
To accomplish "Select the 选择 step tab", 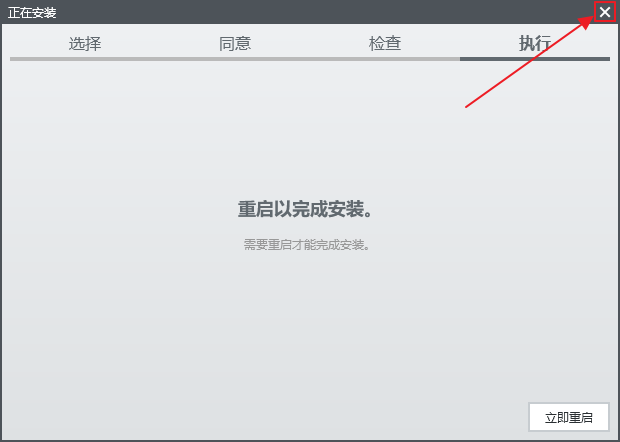I will [85, 43].
